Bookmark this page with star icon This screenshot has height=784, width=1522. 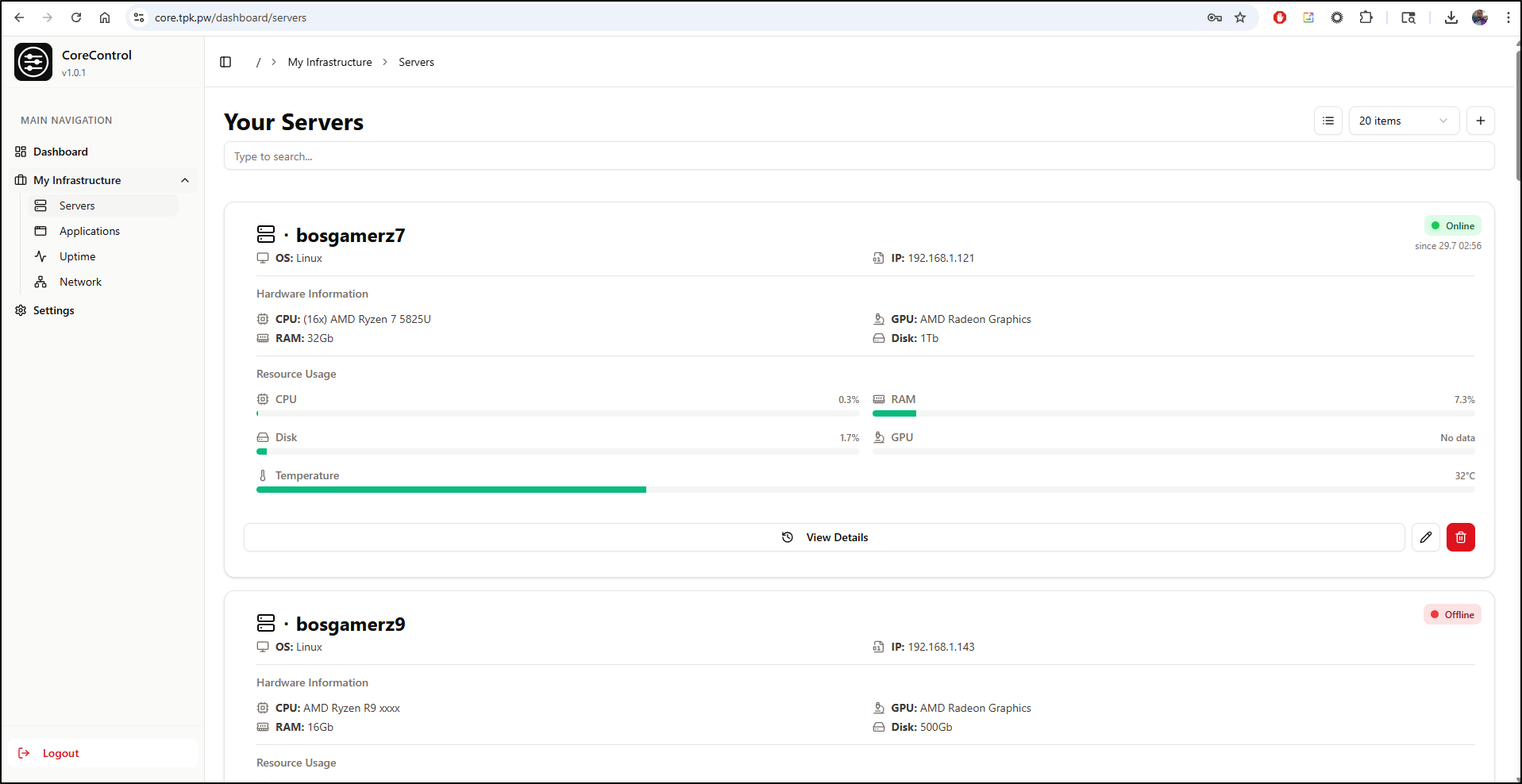(x=1240, y=17)
